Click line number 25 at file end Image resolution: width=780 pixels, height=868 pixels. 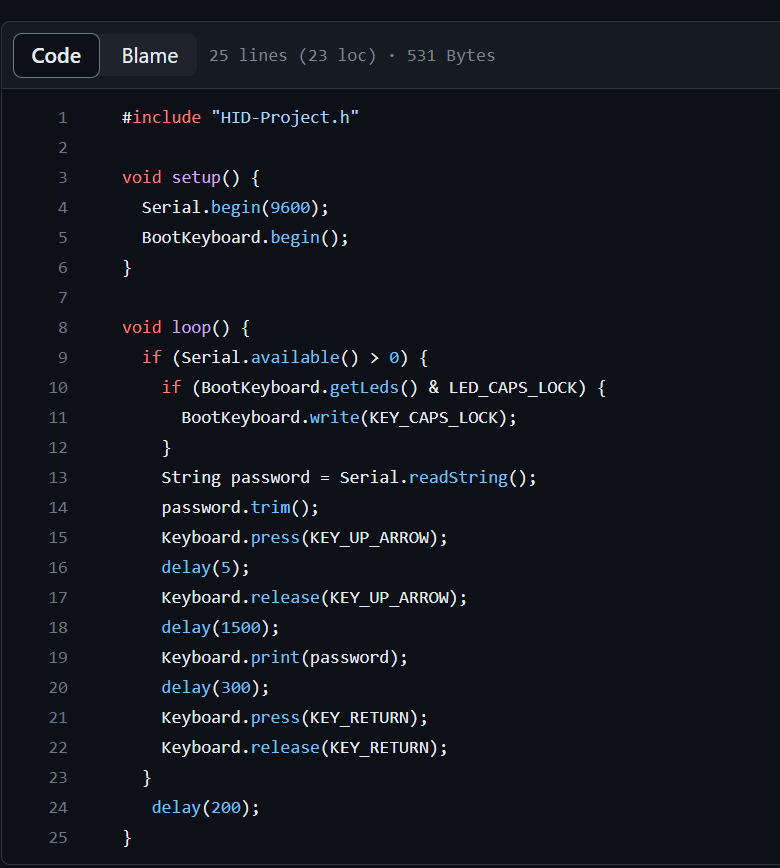[x=58, y=837]
